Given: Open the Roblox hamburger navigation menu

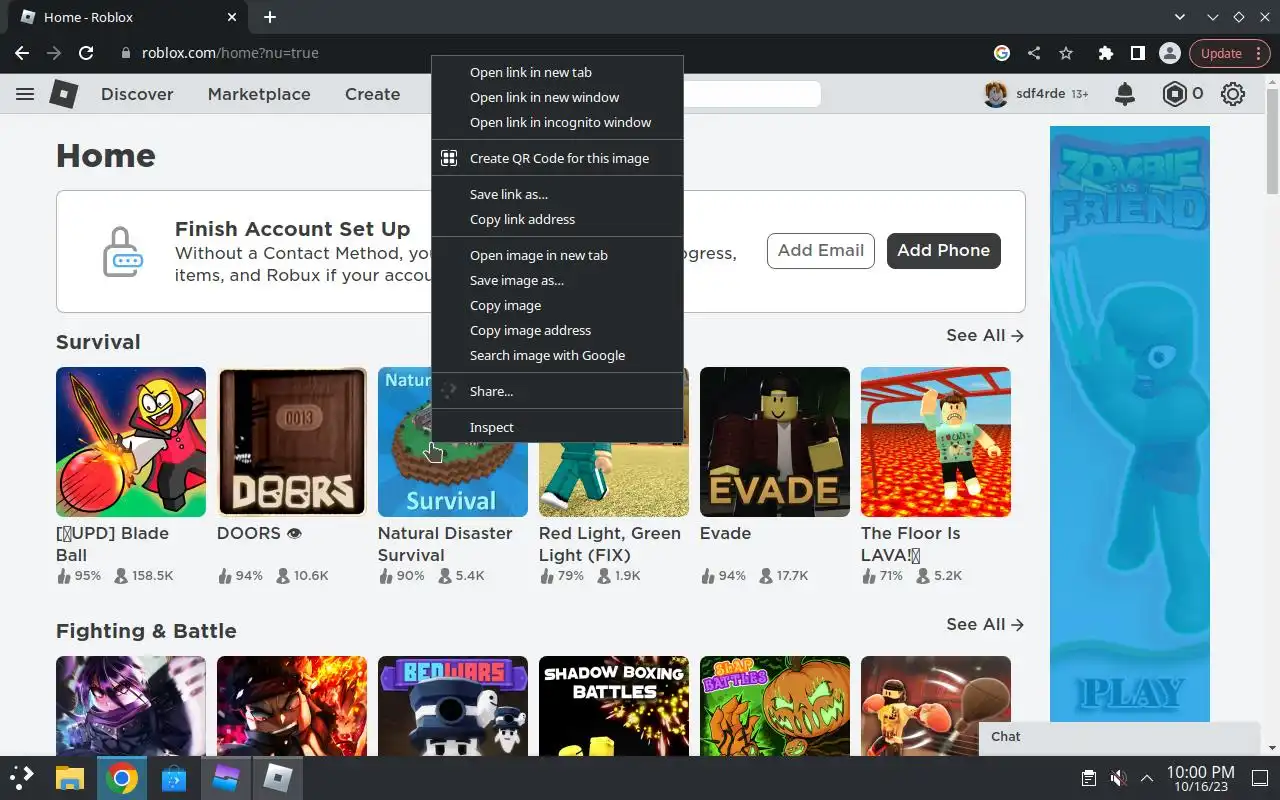Looking at the screenshot, I should tap(25, 94).
